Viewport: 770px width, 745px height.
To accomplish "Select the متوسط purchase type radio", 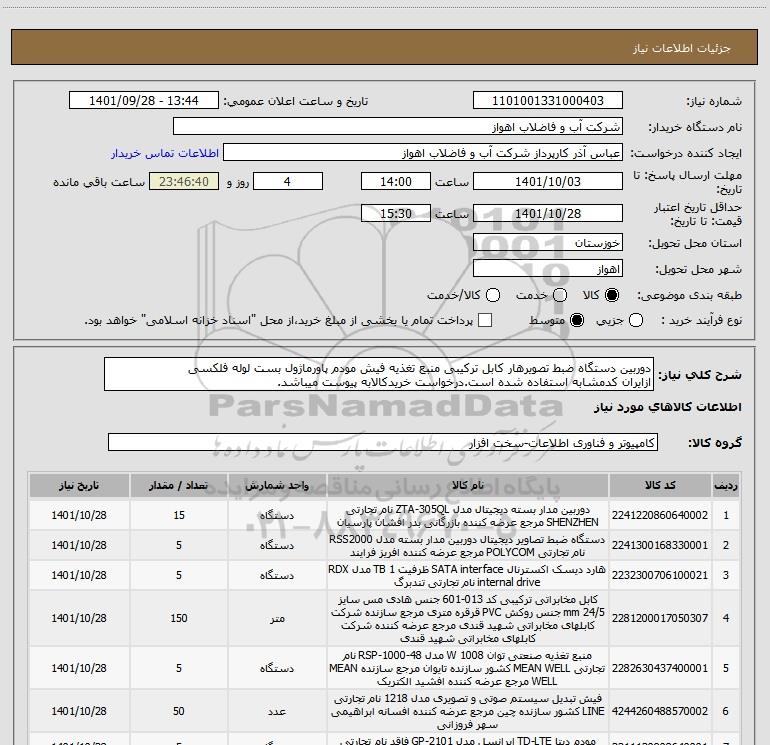I will (577, 320).
